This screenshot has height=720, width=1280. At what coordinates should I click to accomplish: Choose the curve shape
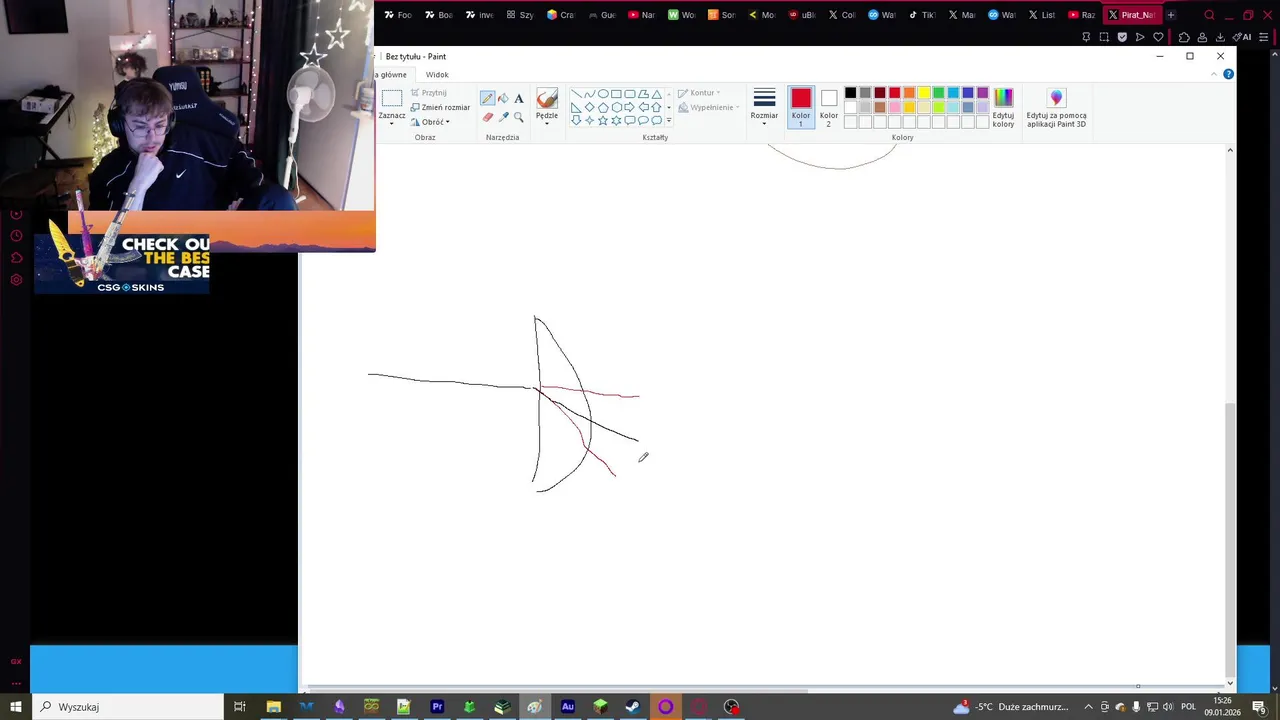point(589,94)
